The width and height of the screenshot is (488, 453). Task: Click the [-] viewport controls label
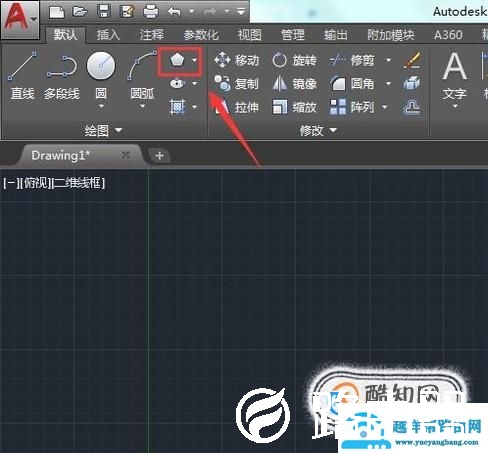coord(10,183)
